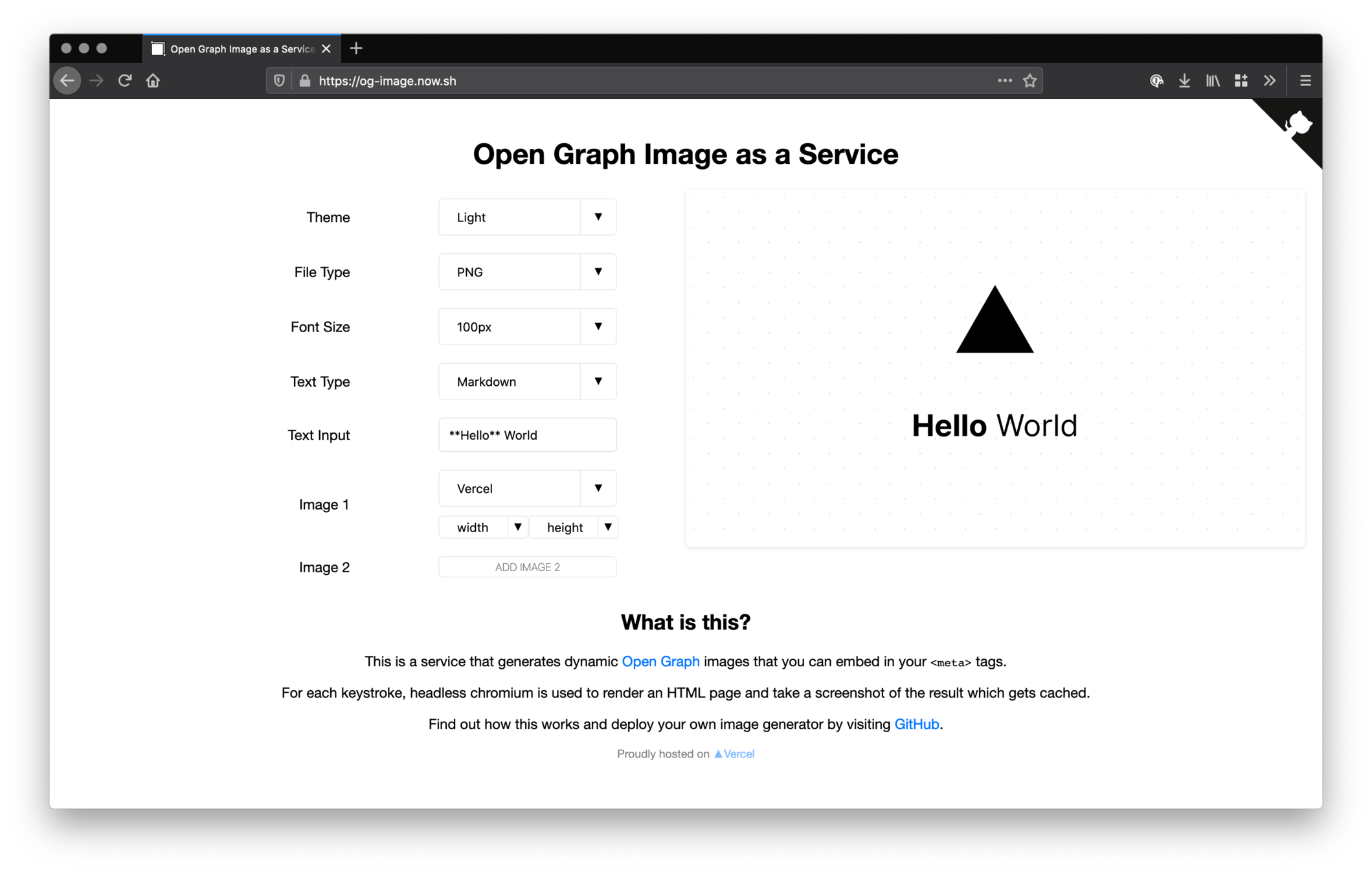Expand the Theme dropdown showing Light
Image resolution: width=1372 pixels, height=874 pixels.
(x=527, y=218)
